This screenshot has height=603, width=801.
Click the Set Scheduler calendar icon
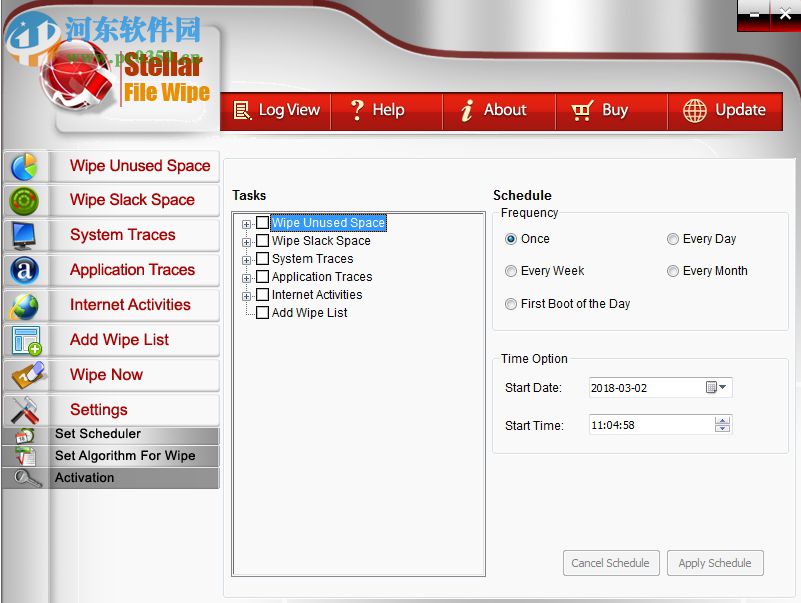click(x=25, y=435)
